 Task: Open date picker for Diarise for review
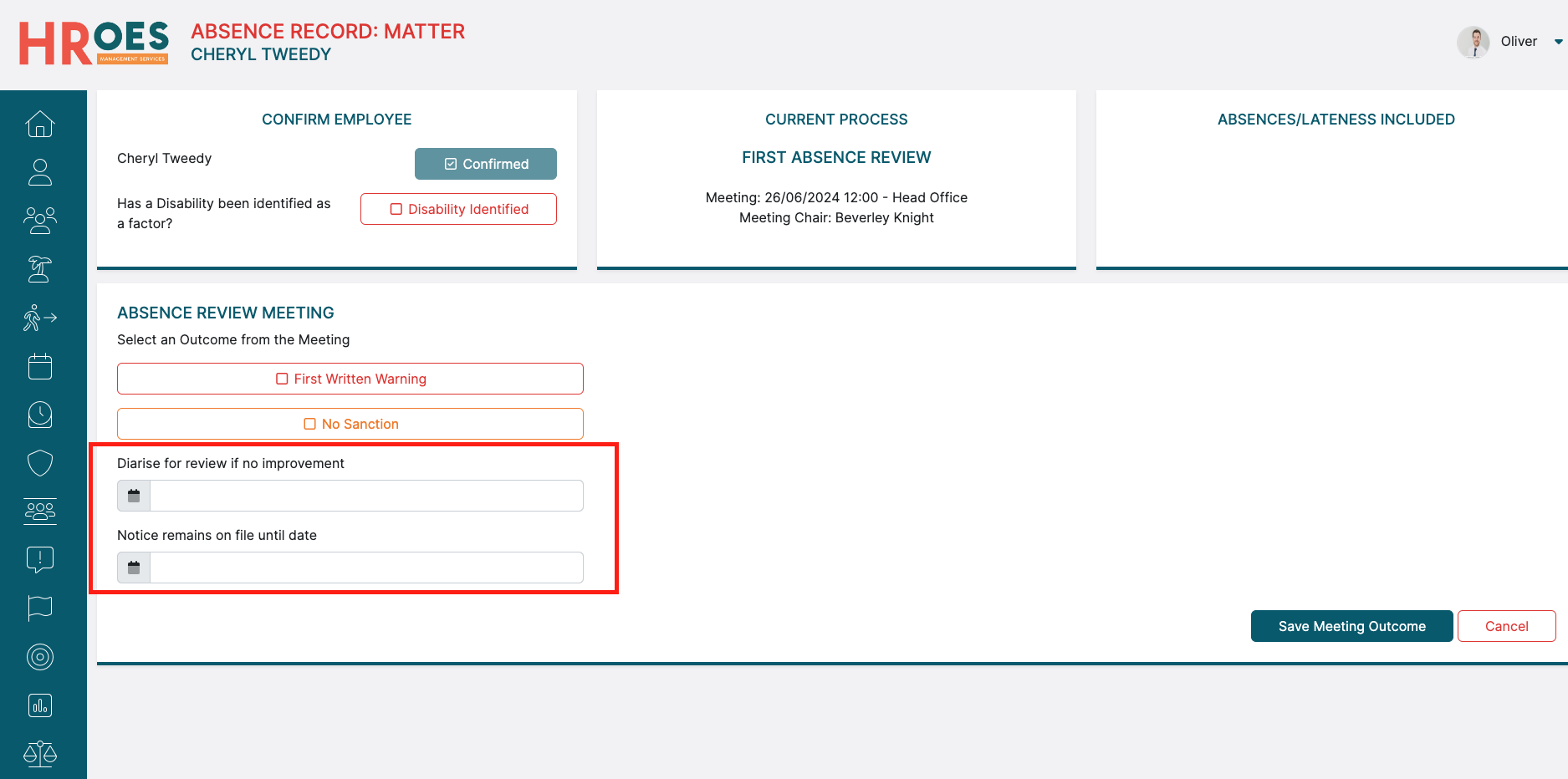click(x=134, y=496)
